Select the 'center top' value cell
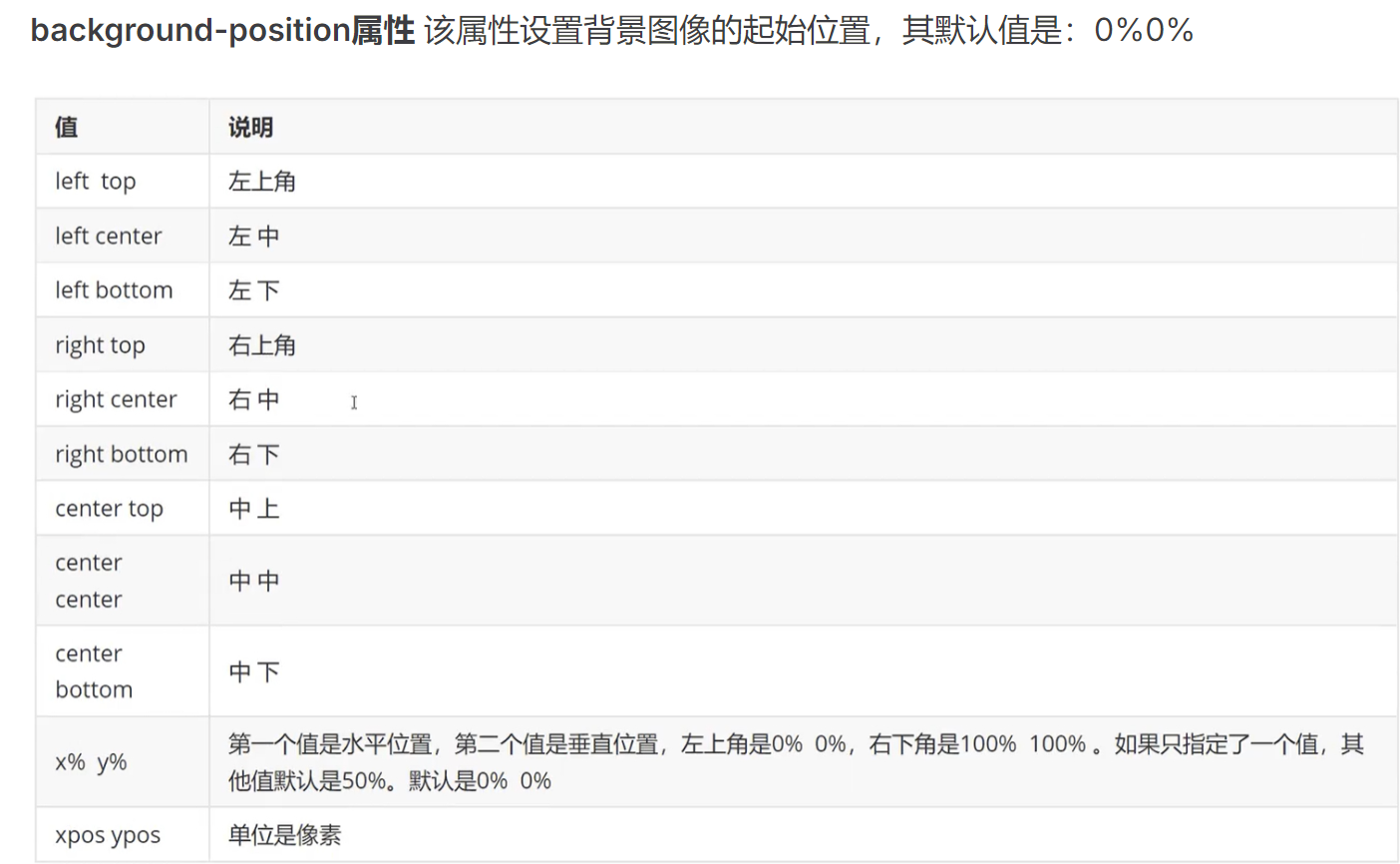This screenshot has height=864, width=1400. pos(109,509)
